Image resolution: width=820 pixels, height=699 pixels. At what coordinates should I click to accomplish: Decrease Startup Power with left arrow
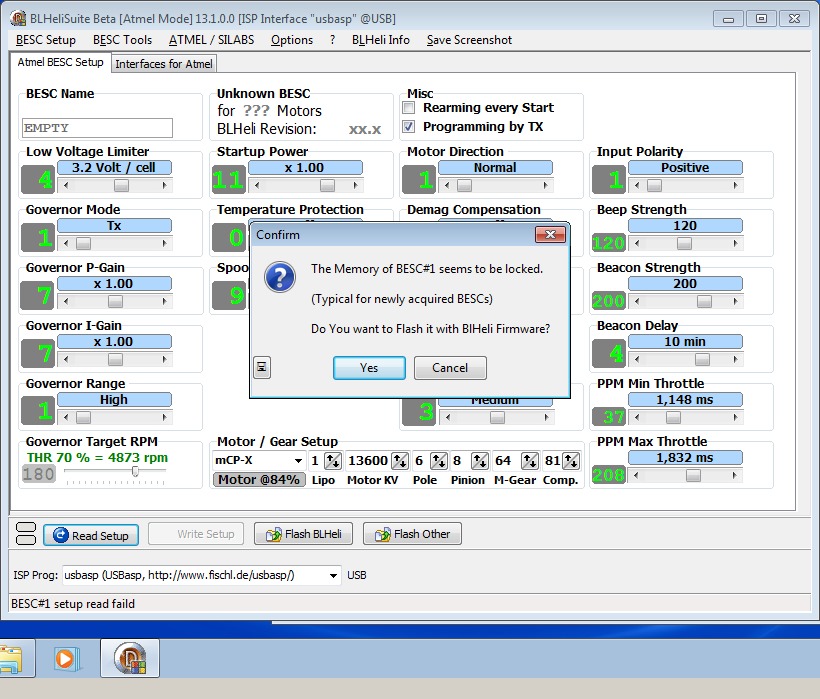pyautogui.click(x=257, y=185)
